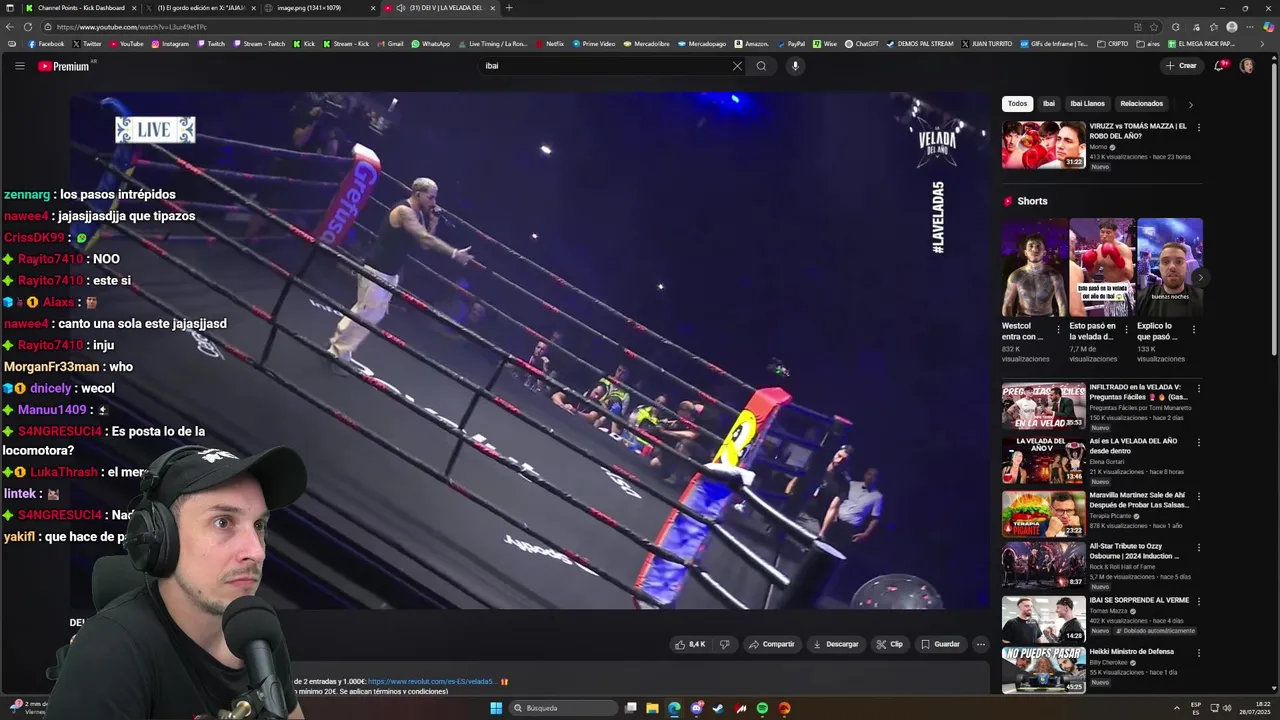
Task: Open the revolut.com velada5 link
Action: [x=431, y=681]
